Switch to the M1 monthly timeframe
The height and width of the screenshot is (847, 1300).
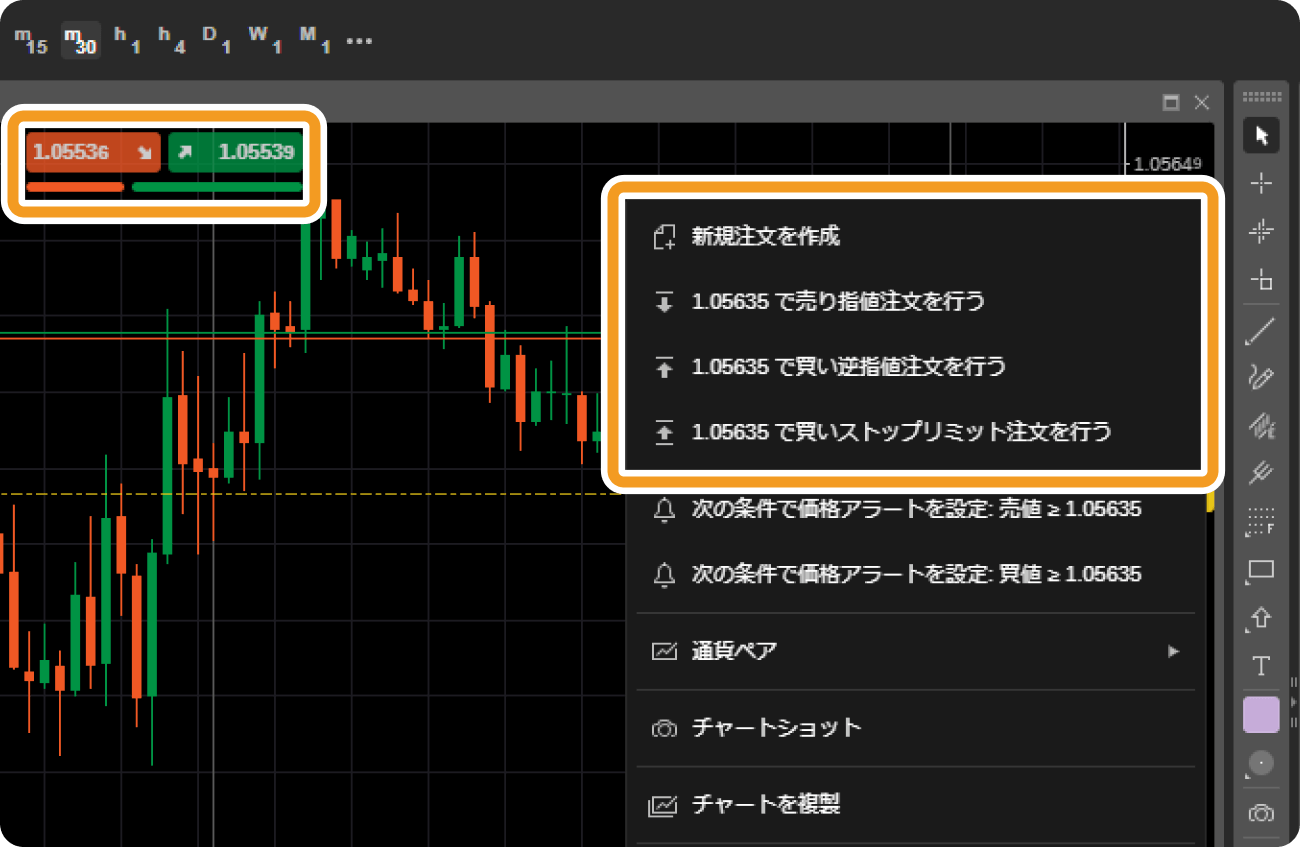[x=314, y=40]
